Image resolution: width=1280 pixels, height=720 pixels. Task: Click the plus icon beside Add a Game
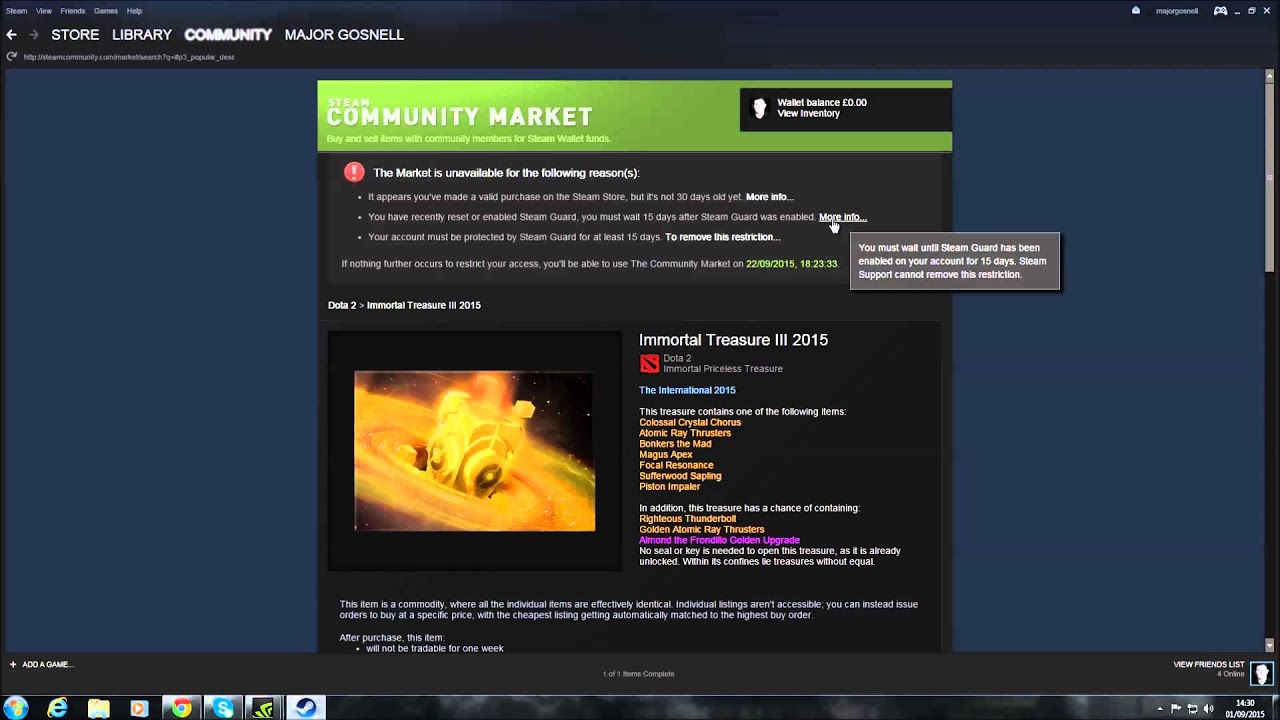coord(13,664)
